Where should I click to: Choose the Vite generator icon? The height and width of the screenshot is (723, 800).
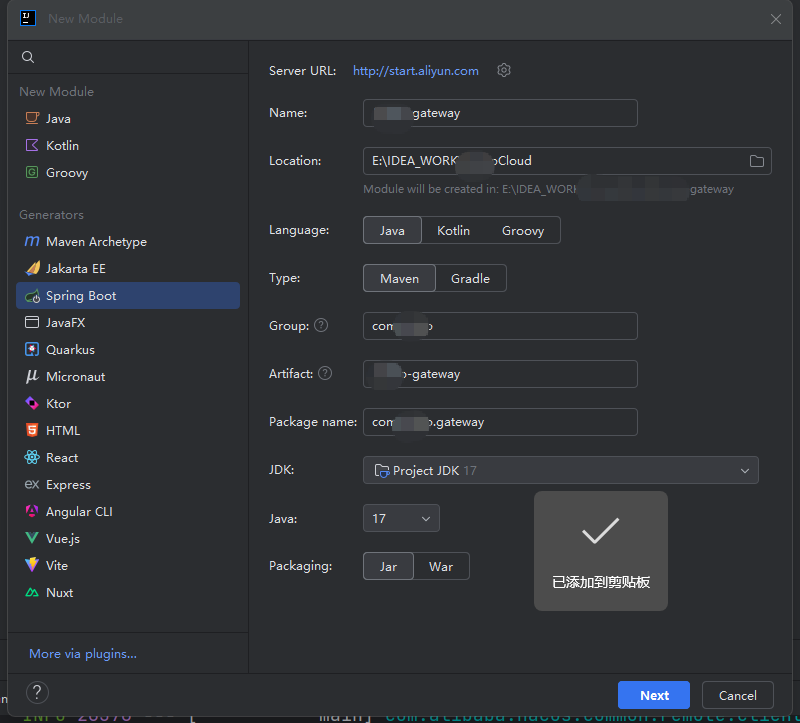pos(32,565)
